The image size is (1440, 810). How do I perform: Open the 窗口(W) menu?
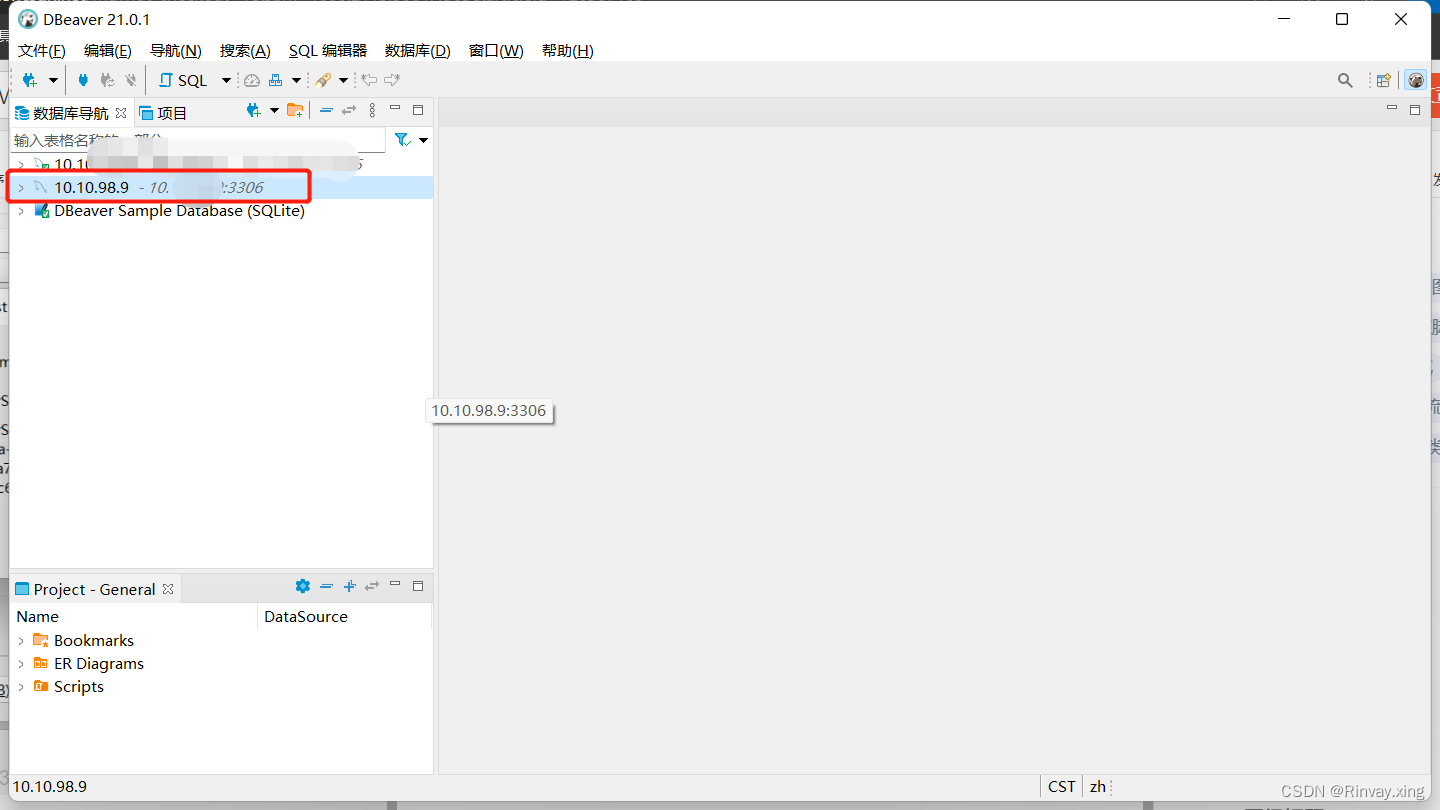(x=496, y=50)
